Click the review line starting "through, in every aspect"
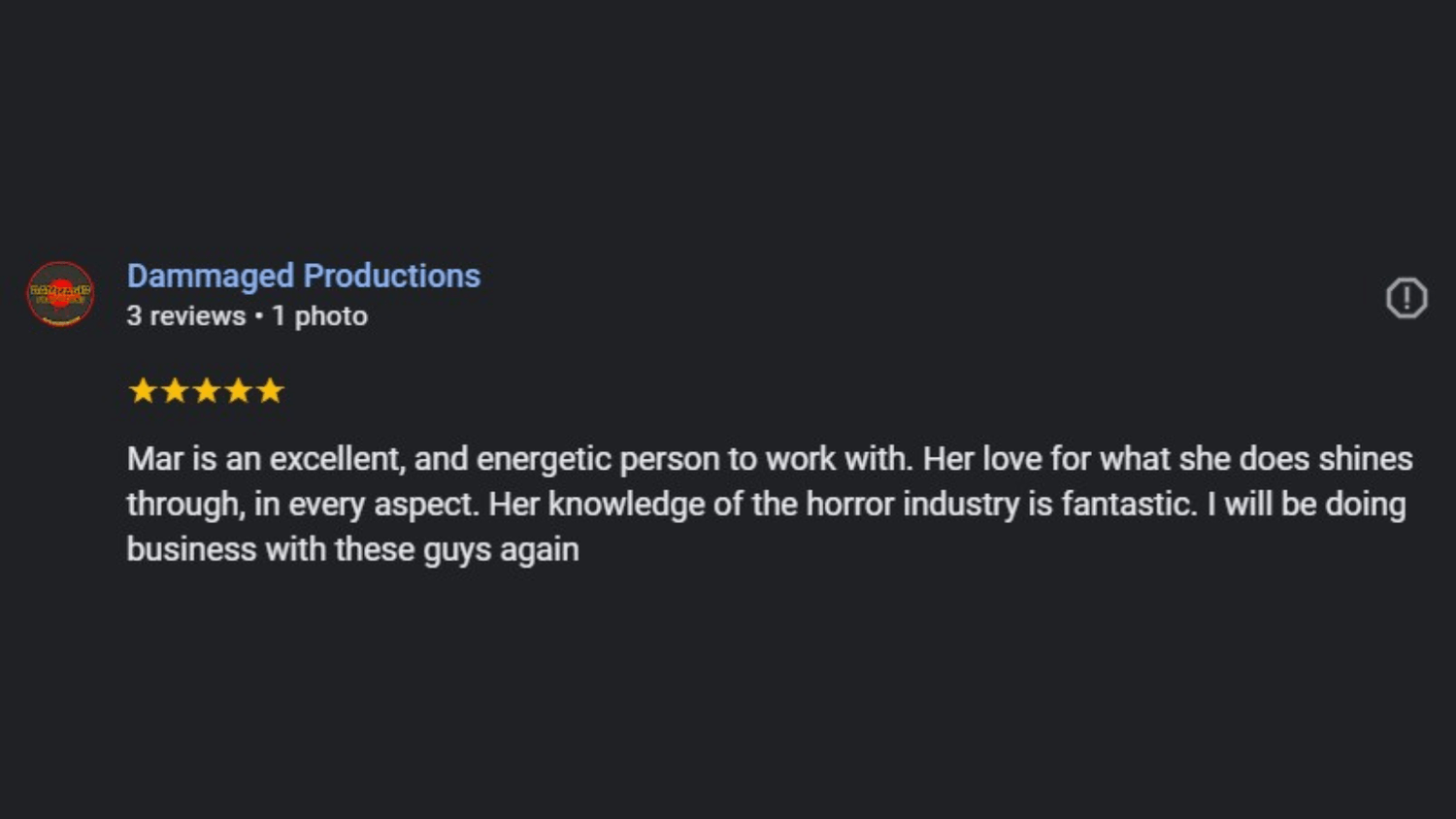The height and width of the screenshot is (819, 1456). click(765, 505)
